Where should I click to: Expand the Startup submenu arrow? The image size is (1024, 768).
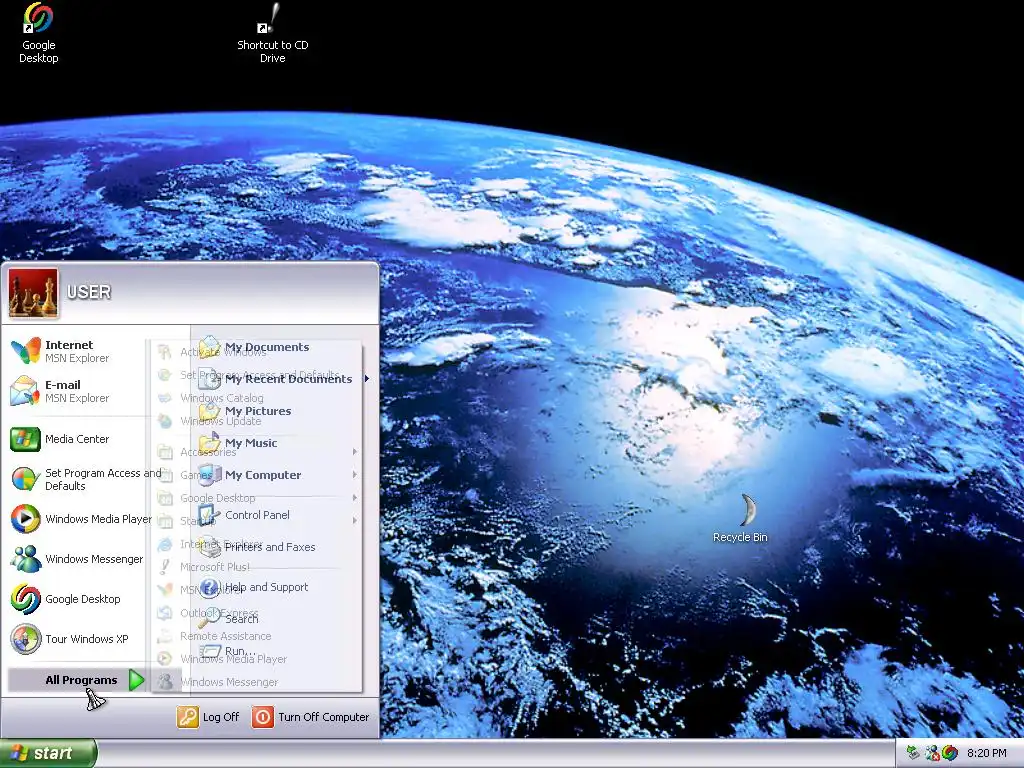click(x=355, y=520)
